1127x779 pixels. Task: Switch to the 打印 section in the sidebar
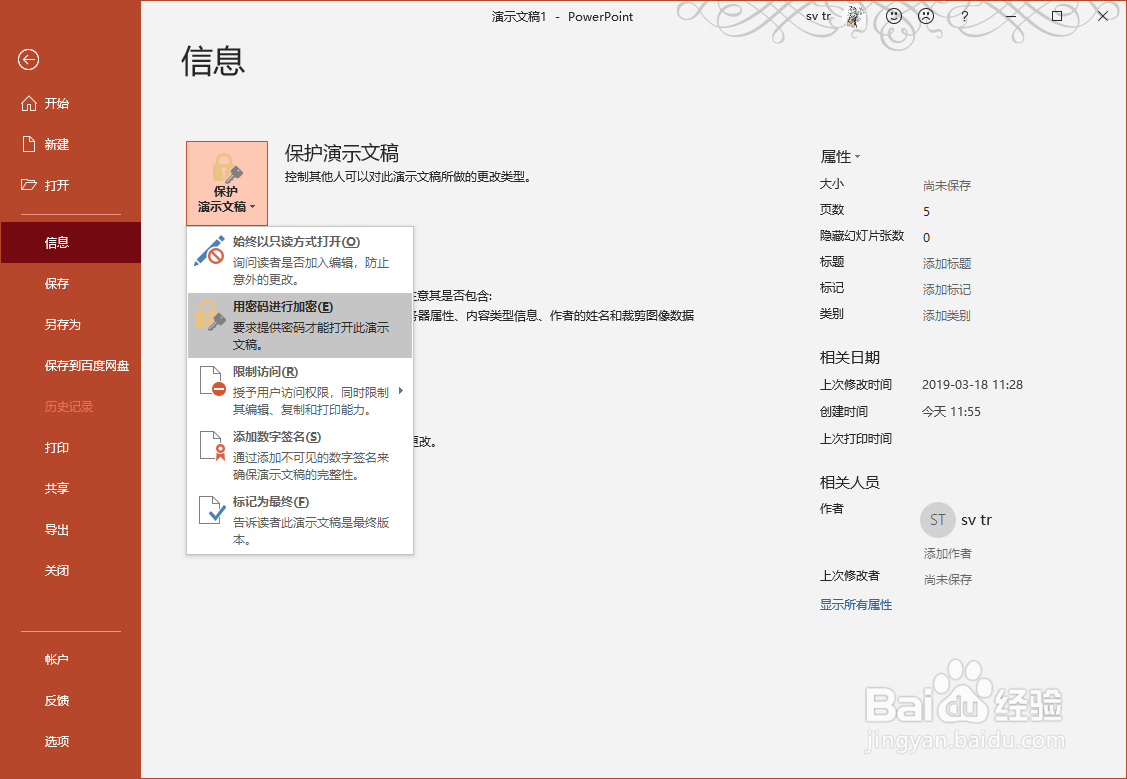click(x=56, y=448)
